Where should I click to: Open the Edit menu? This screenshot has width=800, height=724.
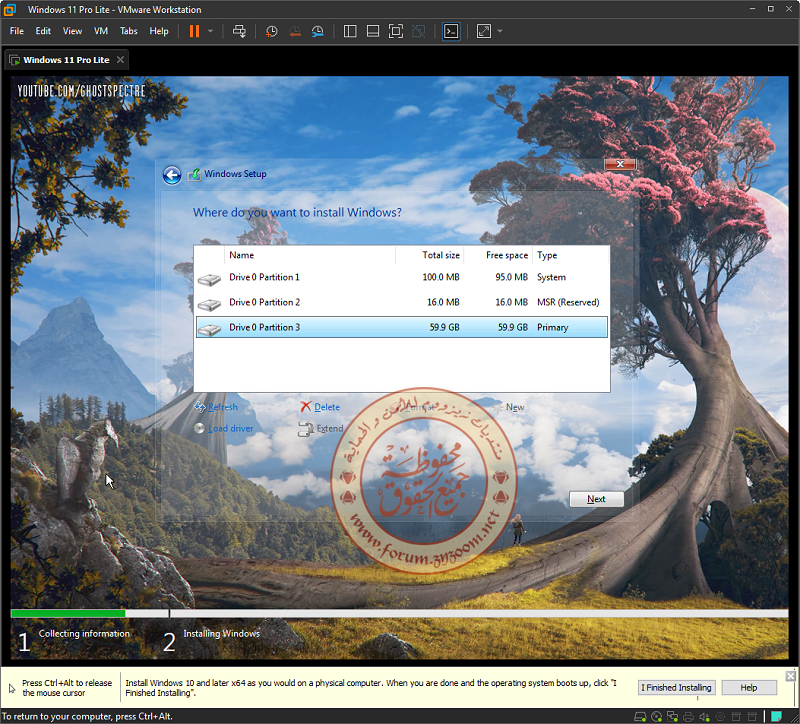[43, 31]
